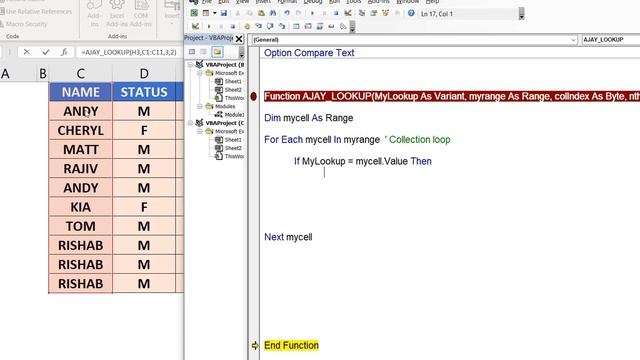Open the Window menu in VBA editor

(x=407, y=2)
